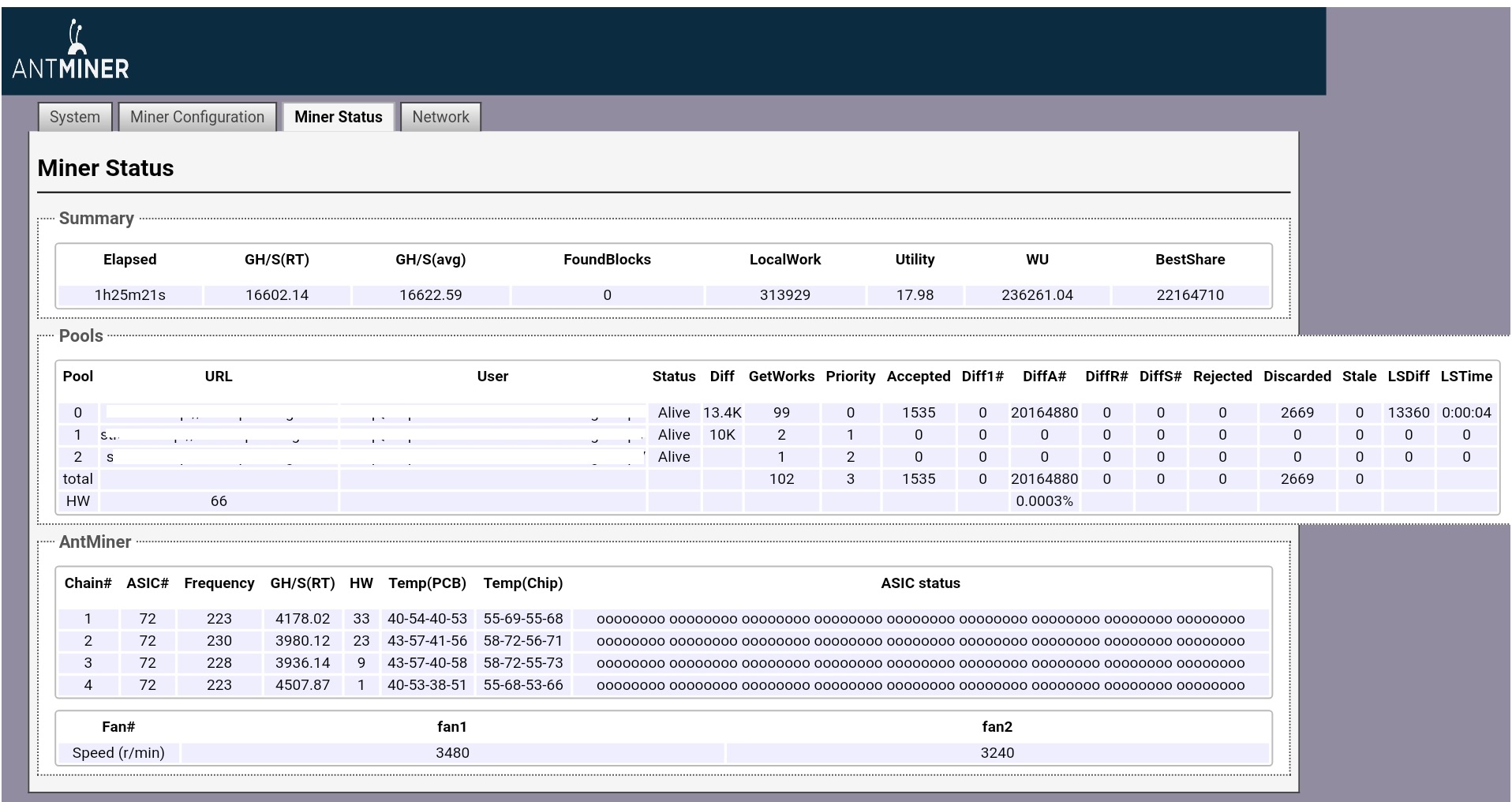Image resolution: width=1512 pixels, height=802 pixels.
Task: Click fan2 speed value 3240
Action: point(997,753)
